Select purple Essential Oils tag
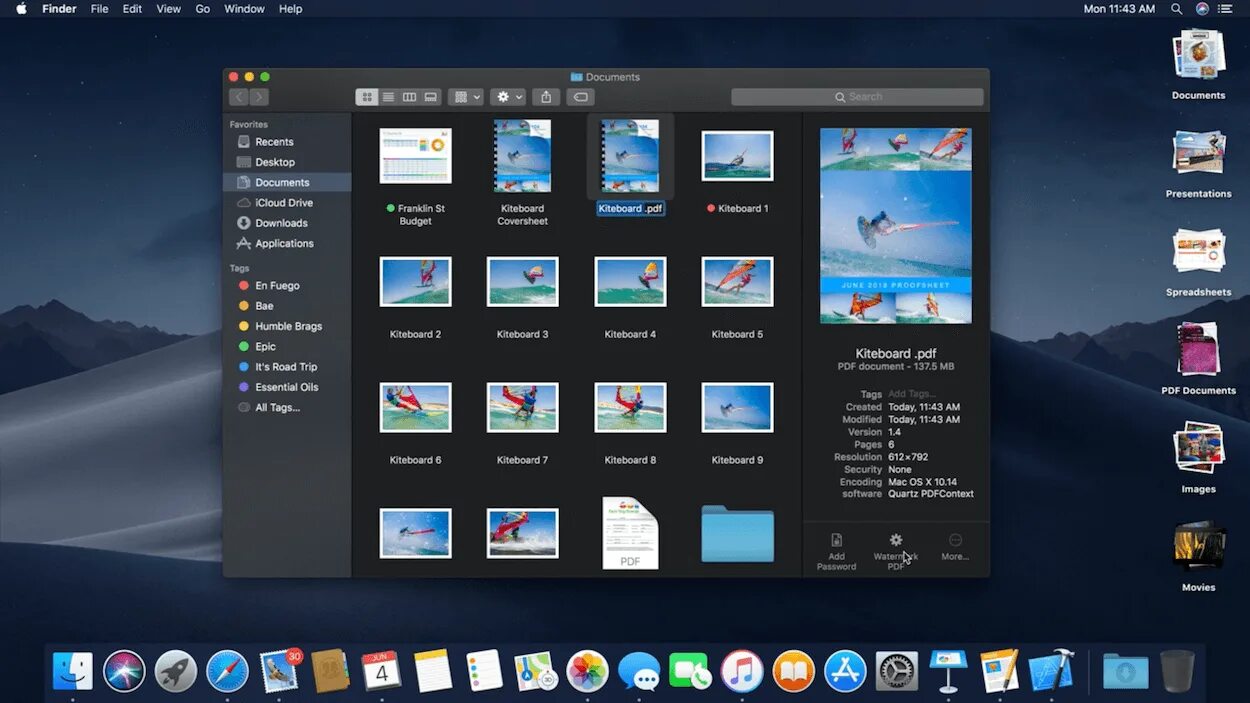This screenshot has height=703, width=1250. point(287,387)
